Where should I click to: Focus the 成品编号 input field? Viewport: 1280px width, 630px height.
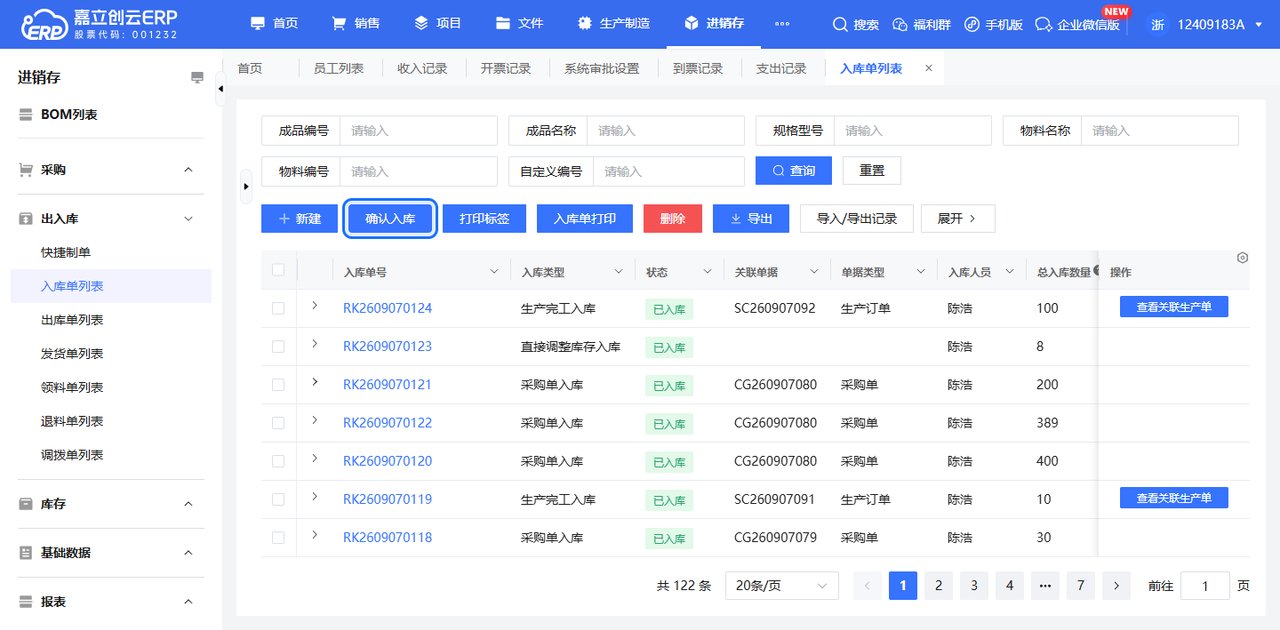point(418,131)
